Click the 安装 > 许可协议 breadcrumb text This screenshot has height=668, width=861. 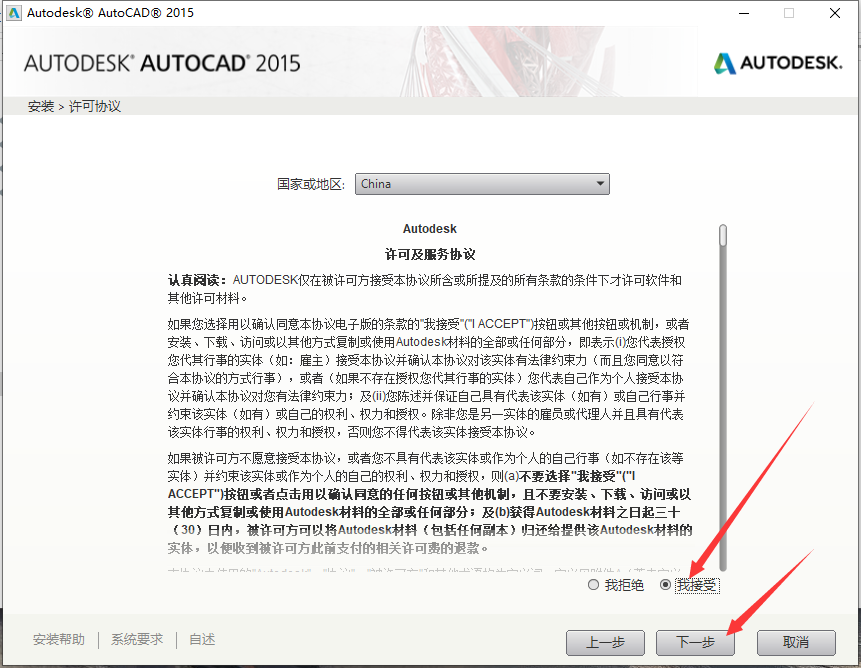point(74,106)
